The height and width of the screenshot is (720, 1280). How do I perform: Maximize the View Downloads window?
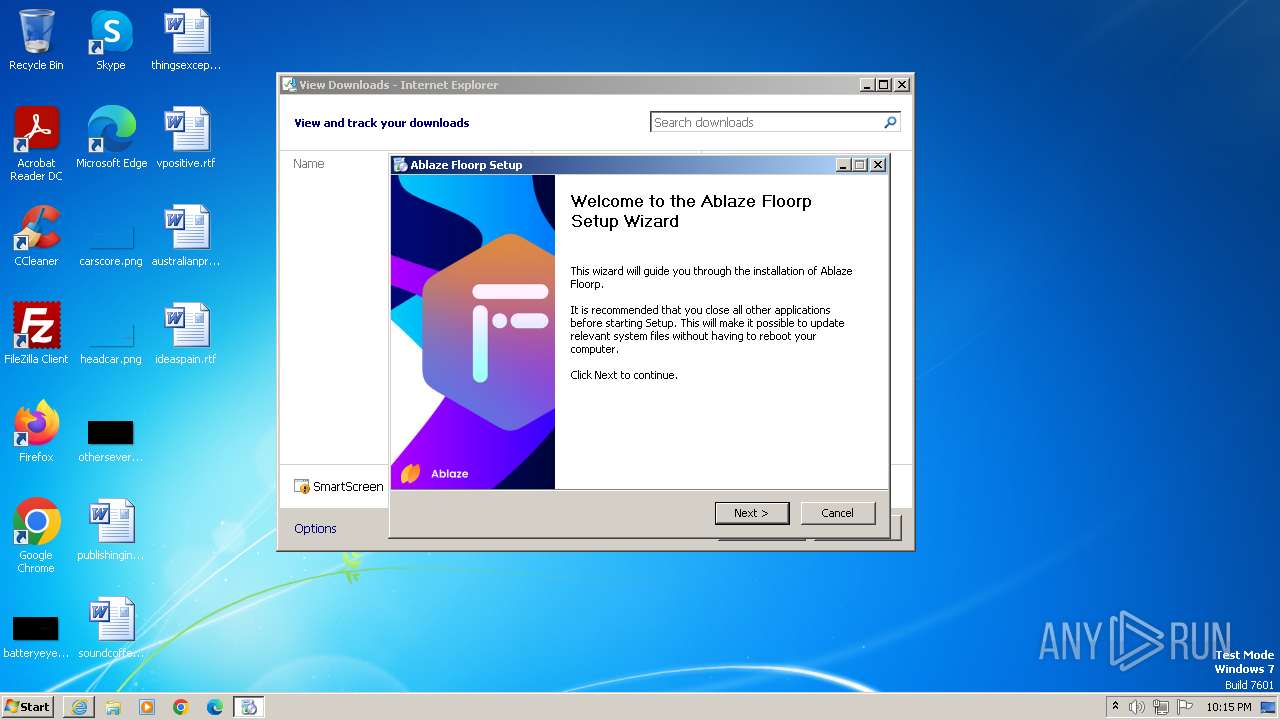[x=884, y=85]
